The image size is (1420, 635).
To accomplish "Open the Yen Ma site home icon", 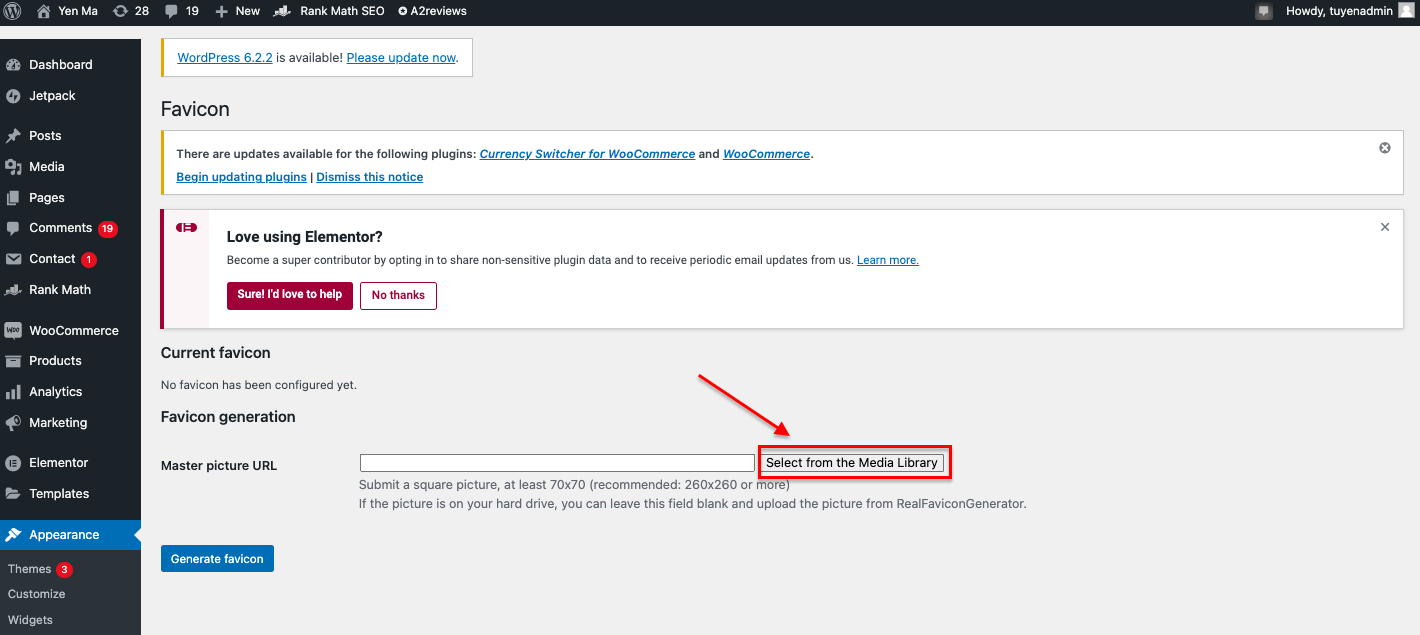I will click(x=43, y=11).
